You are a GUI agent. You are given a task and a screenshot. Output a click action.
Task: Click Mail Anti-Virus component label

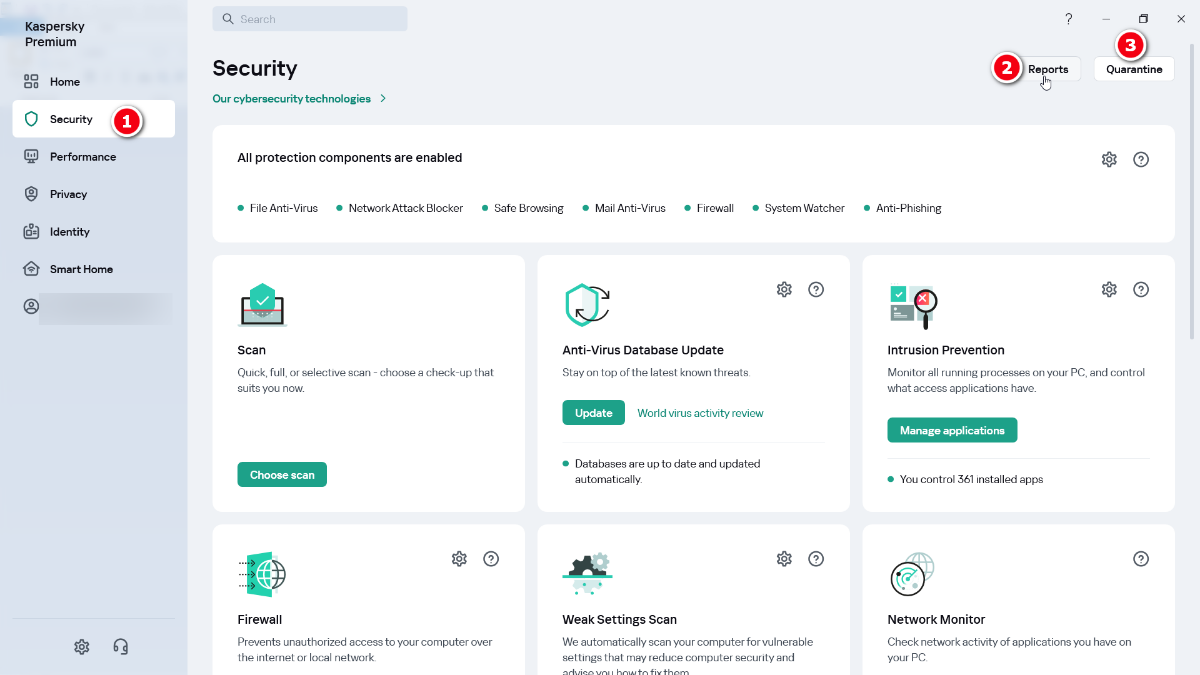click(x=630, y=208)
